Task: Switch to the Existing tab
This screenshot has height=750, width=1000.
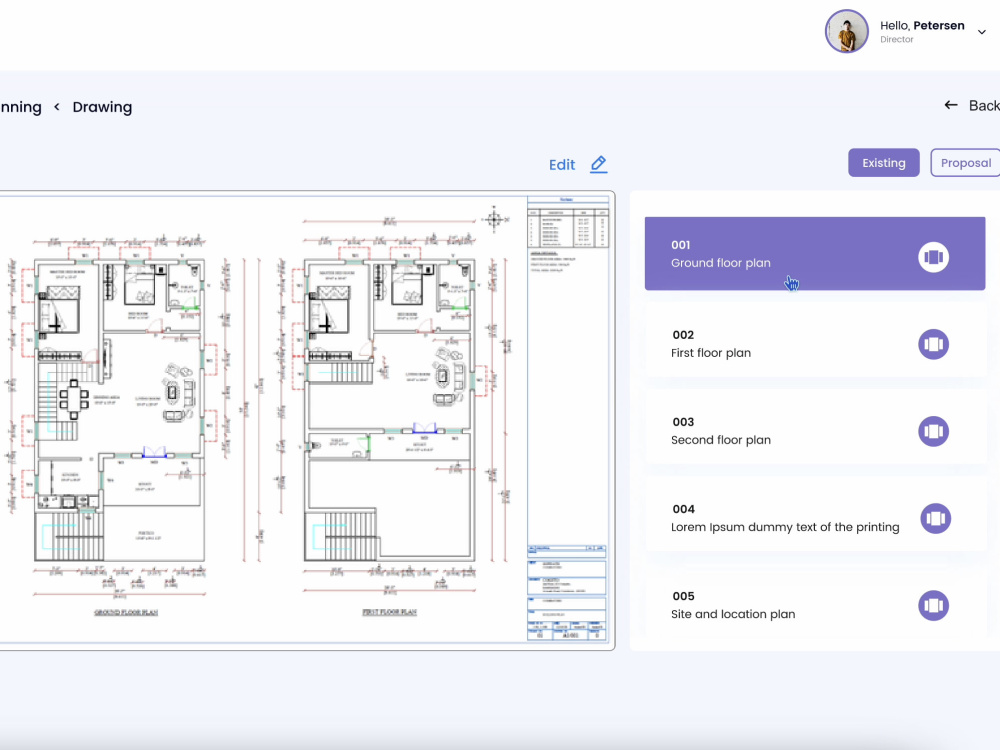Action: [x=883, y=163]
